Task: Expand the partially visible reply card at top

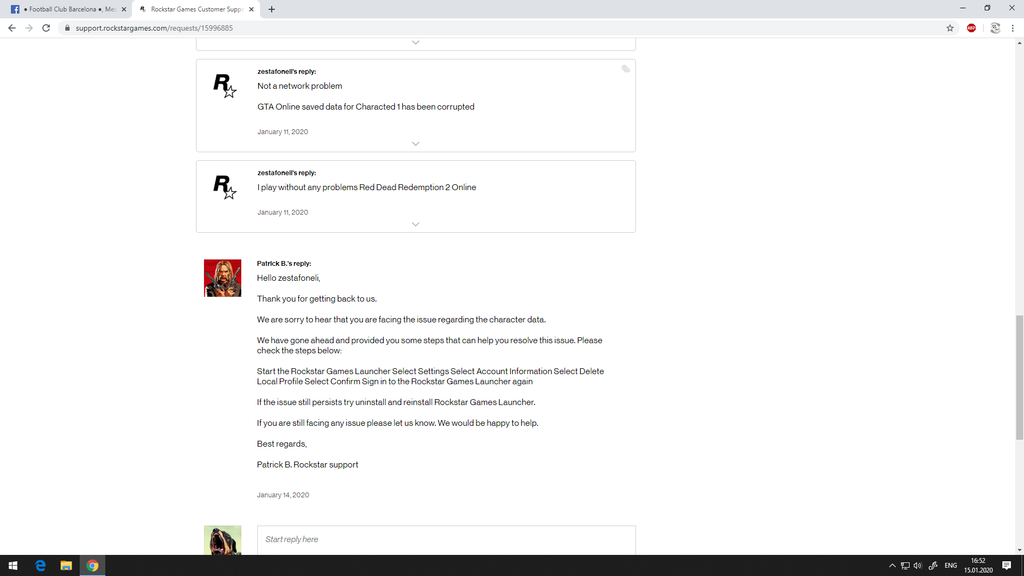Action: pyautogui.click(x=415, y=42)
